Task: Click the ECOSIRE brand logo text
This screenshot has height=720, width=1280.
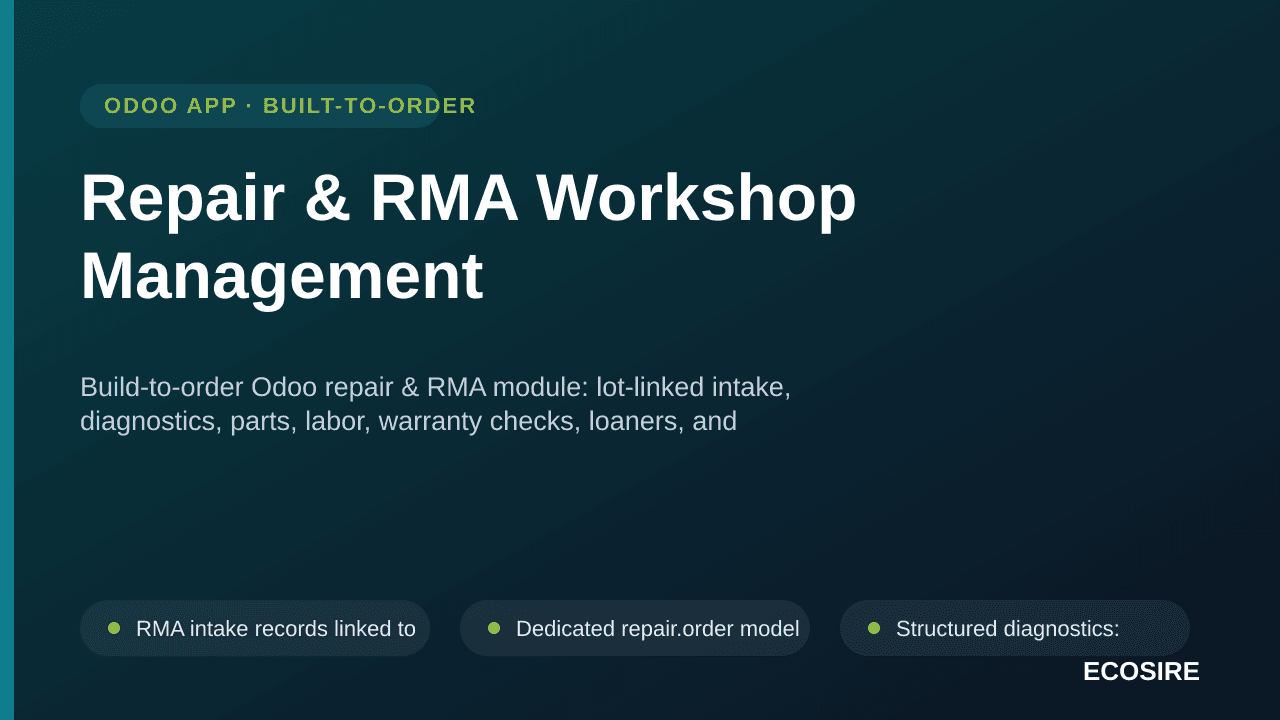Action: coord(1141,672)
